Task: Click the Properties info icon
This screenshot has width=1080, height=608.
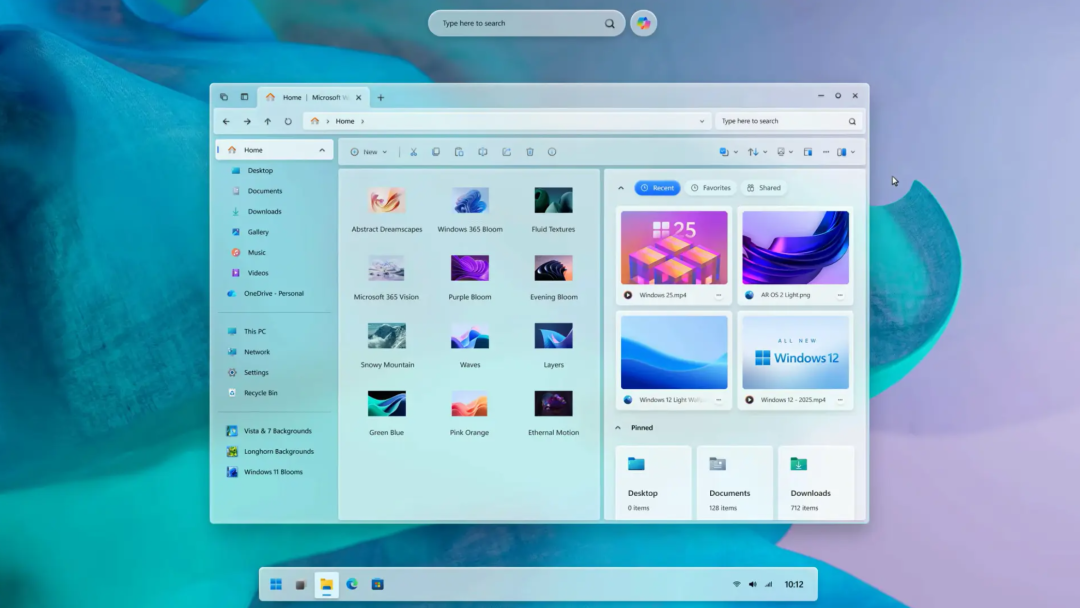Action: 552,152
